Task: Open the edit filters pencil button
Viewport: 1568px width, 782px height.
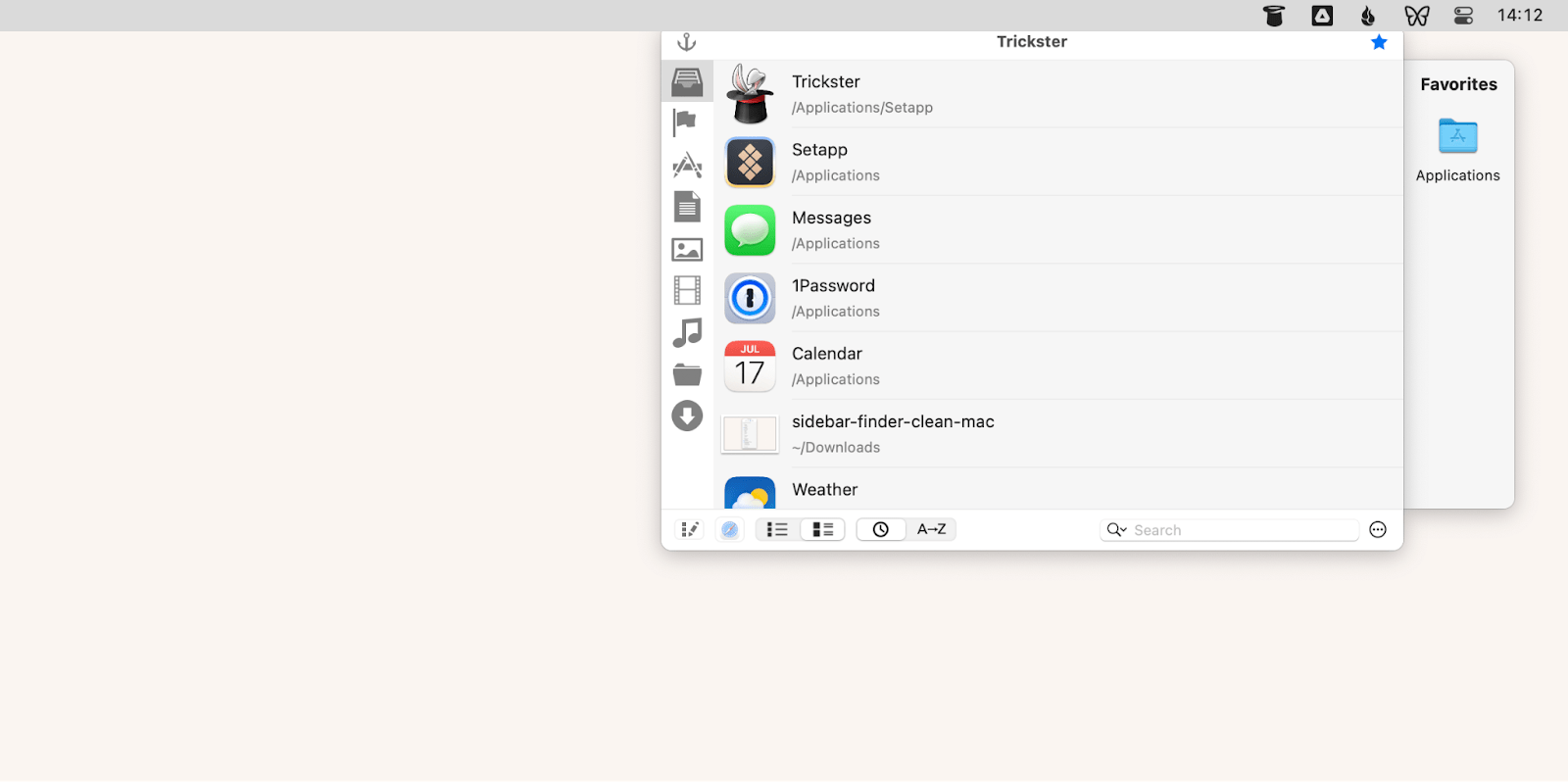Action: [x=691, y=530]
